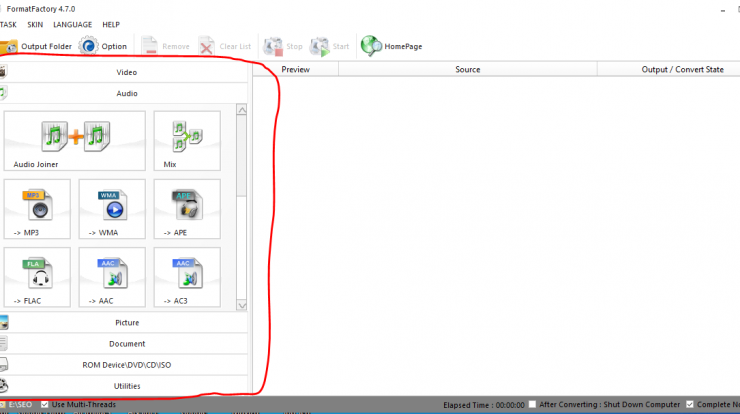Click the audio list scroll-down arrow
Screen dimensions: 740x414
click(x=242, y=305)
